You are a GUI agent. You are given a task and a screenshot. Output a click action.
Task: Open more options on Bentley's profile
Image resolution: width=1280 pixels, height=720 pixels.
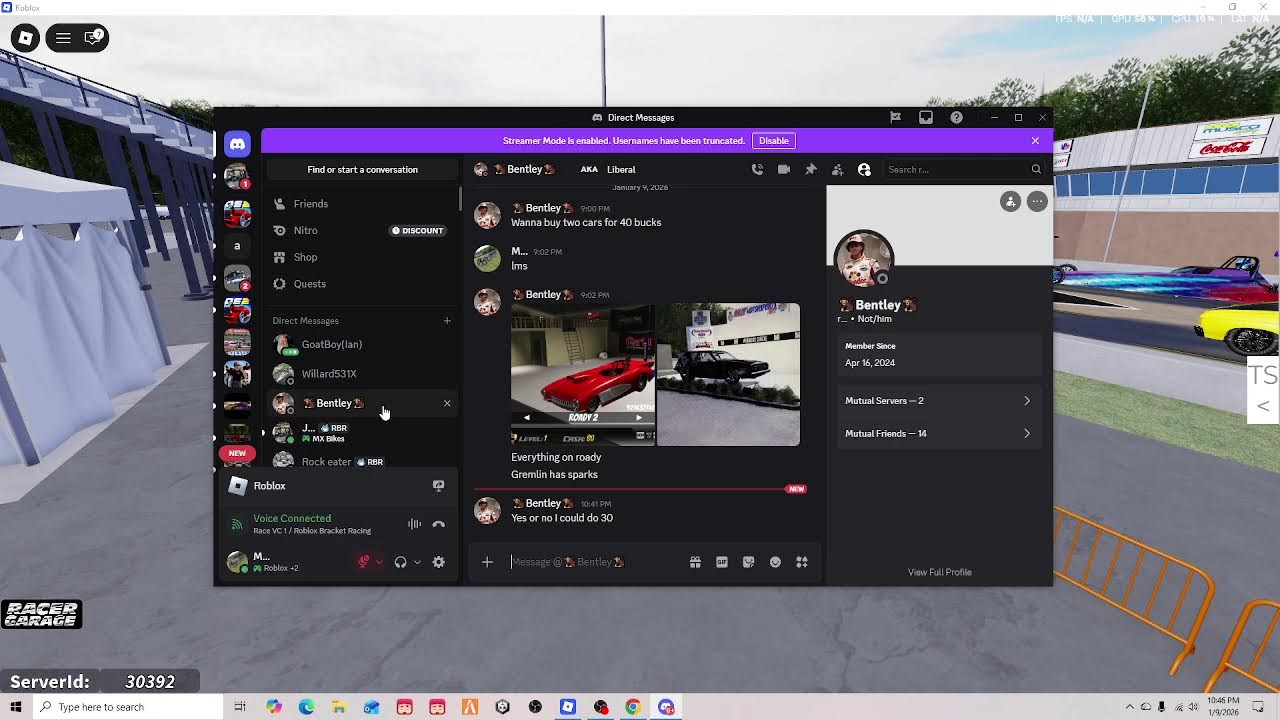pyautogui.click(x=1037, y=202)
